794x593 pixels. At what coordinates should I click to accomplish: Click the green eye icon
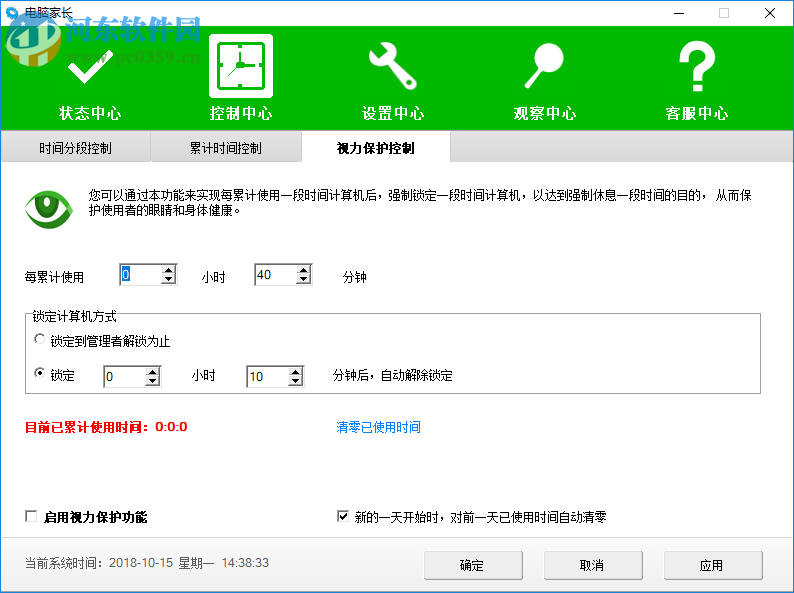coord(49,209)
